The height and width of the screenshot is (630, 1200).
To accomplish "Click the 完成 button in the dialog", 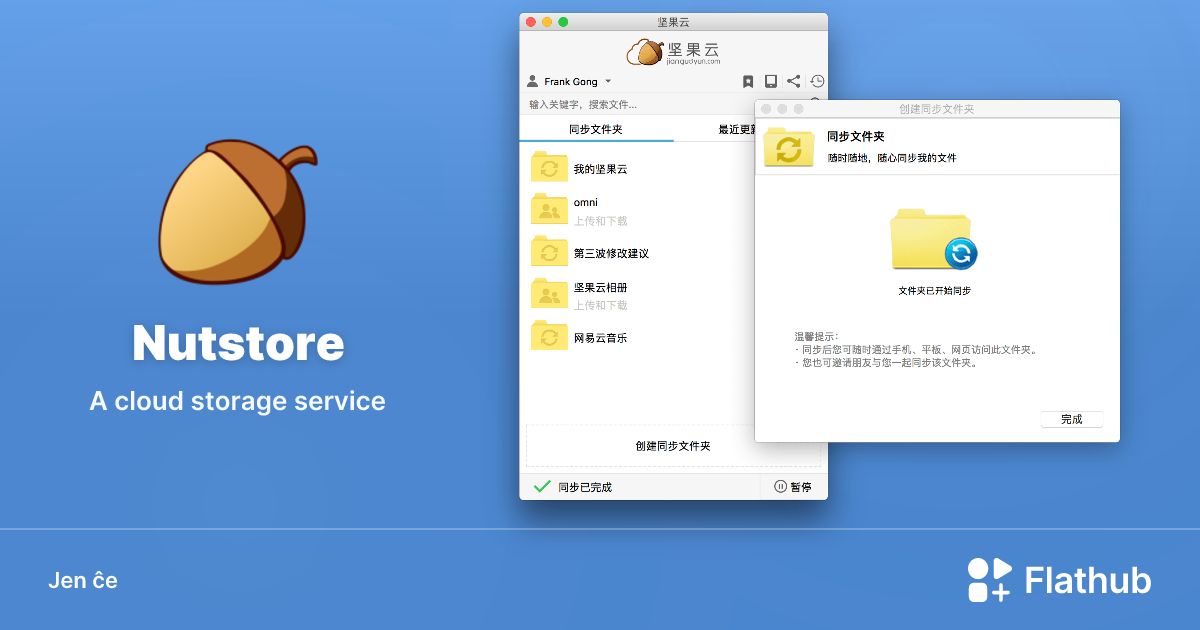I will click(x=1071, y=419).
